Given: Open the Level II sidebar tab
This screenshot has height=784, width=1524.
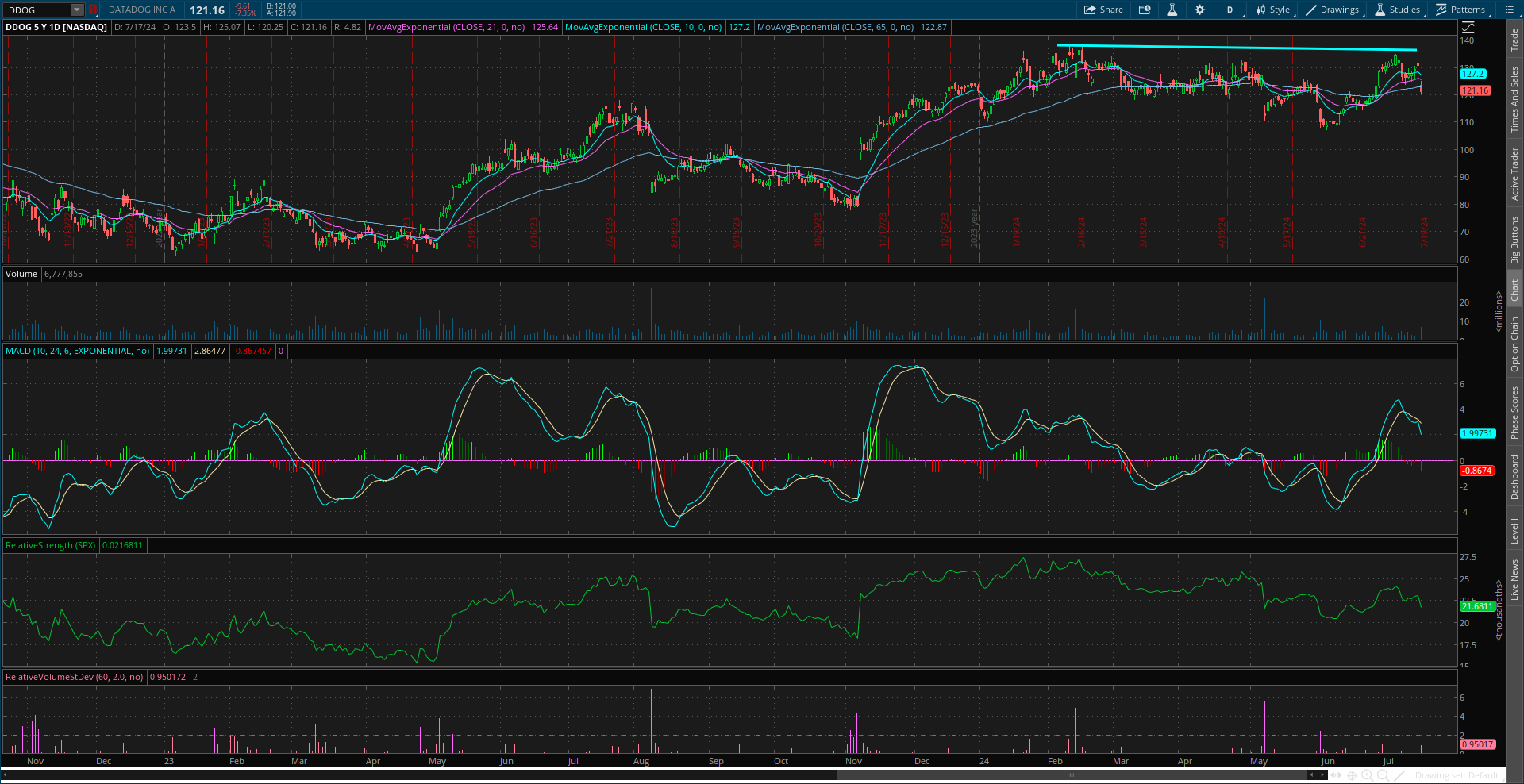Looking at the screenshot, I should pyautogui.click(x=1514, y=529).
